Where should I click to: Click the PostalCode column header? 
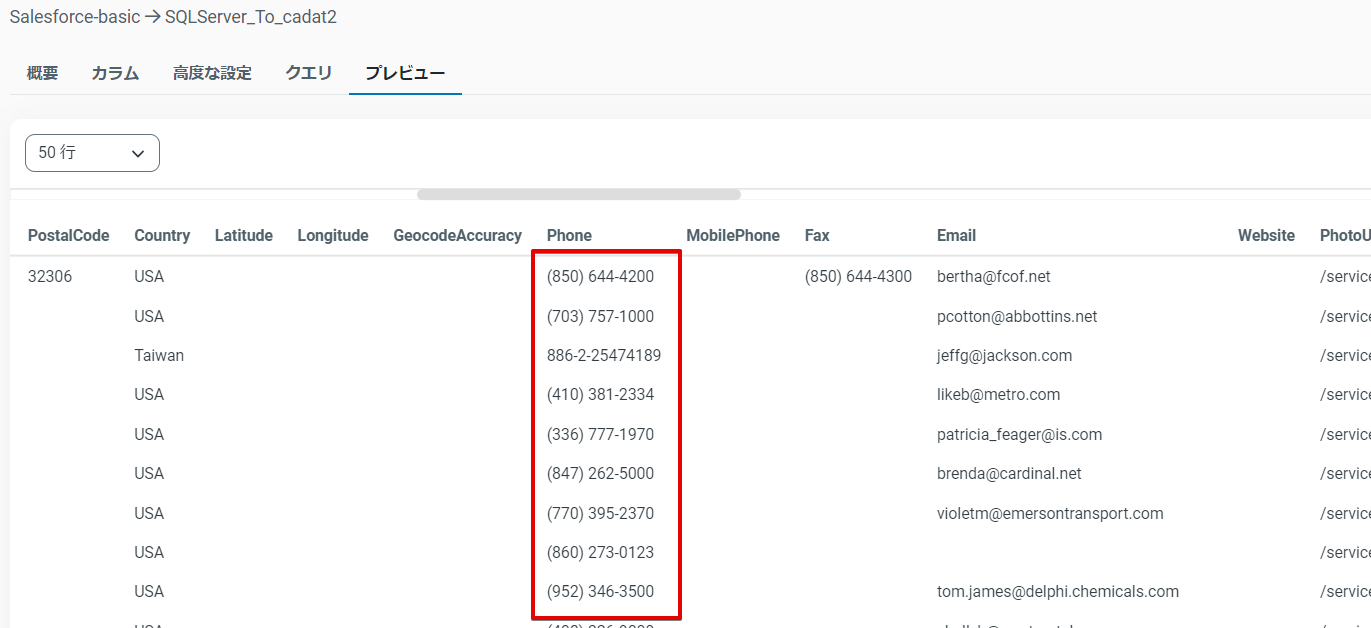[68, 236]
